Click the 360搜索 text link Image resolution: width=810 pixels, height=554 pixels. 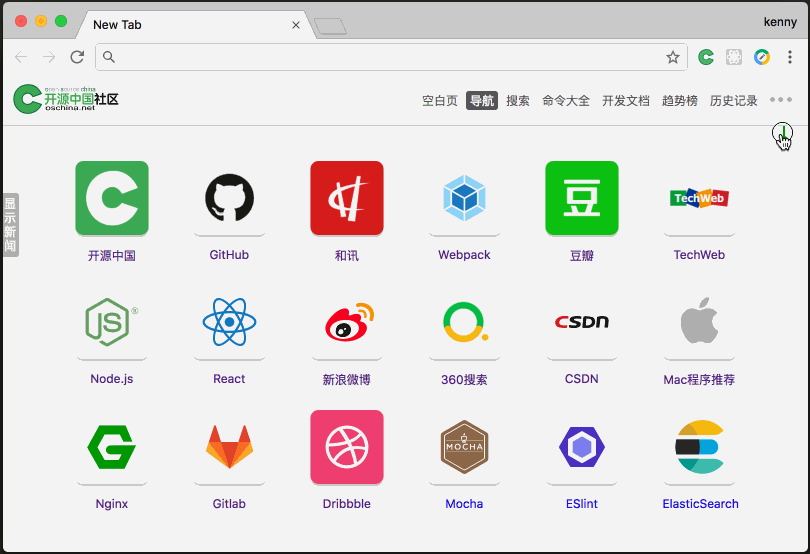(x=464, y=380)
